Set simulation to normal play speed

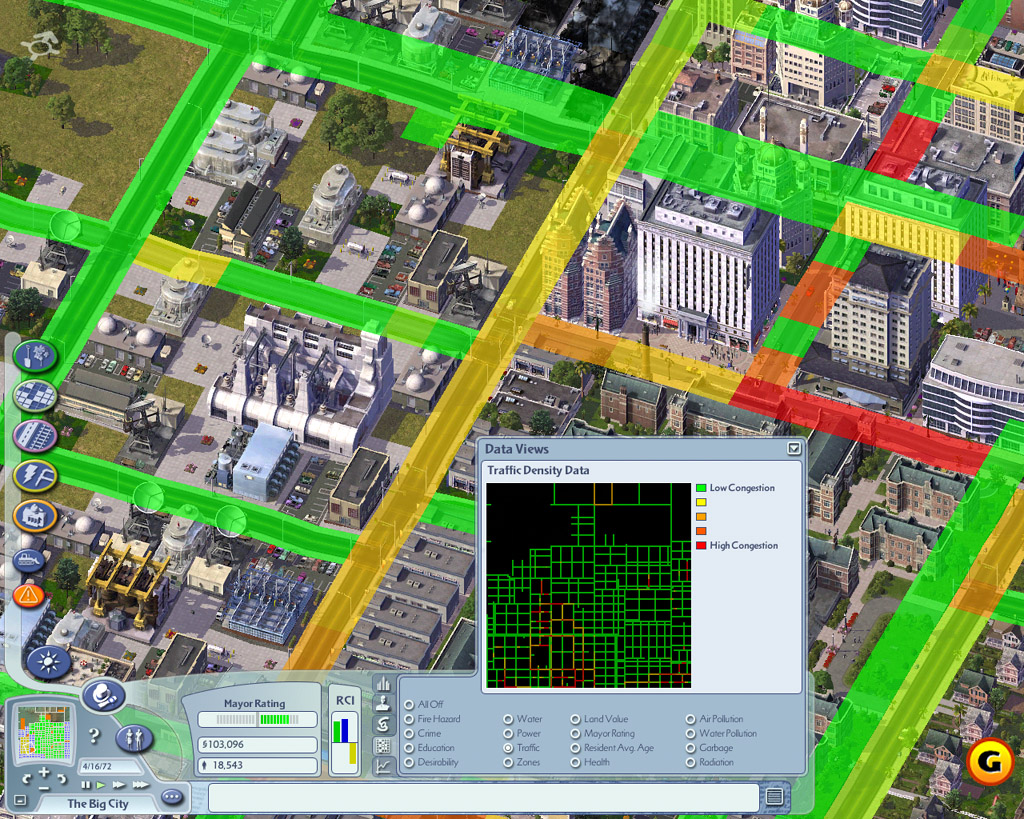pyautogui.click(x=101, y=784)
